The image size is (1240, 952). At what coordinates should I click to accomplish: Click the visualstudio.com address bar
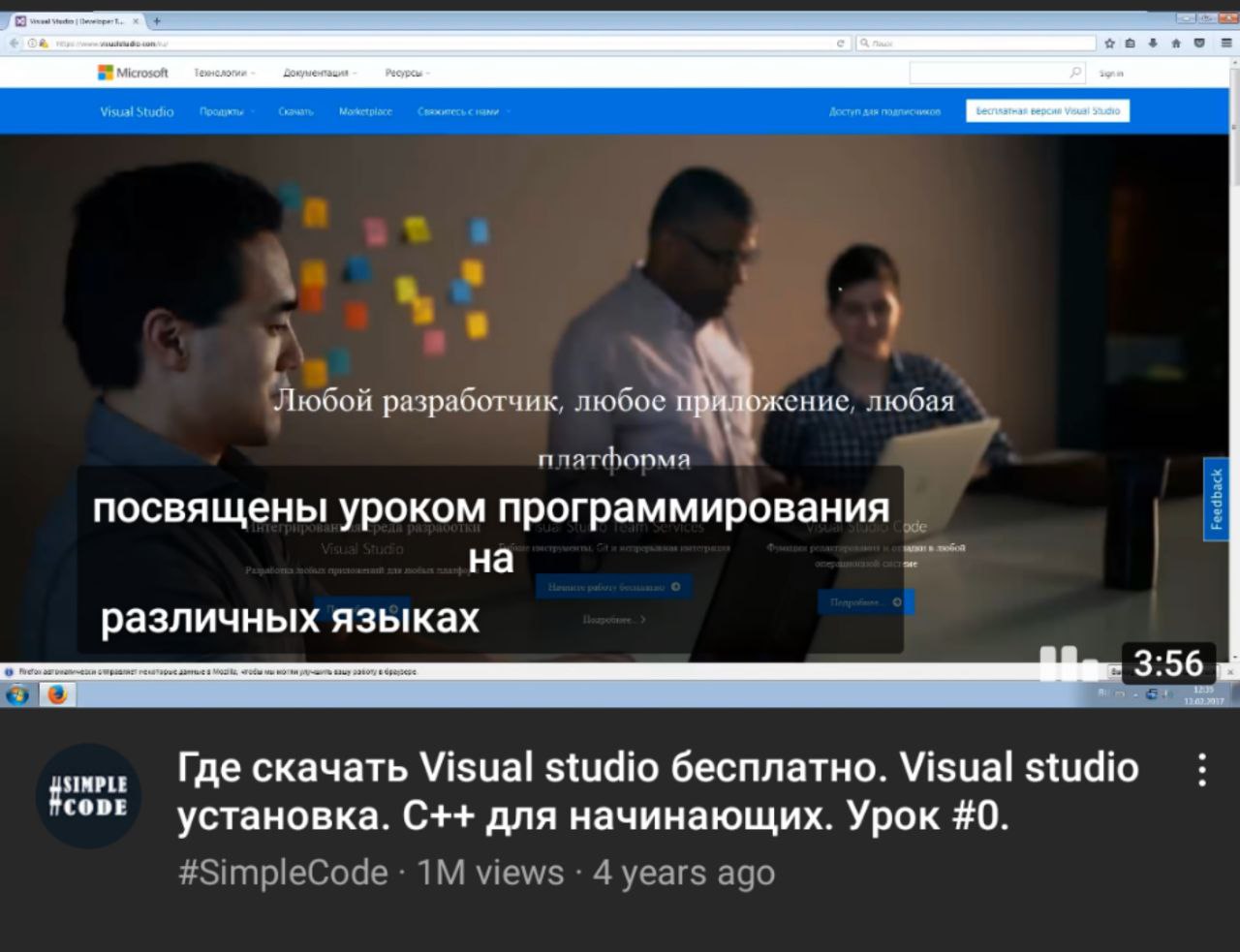pos(436,44)
